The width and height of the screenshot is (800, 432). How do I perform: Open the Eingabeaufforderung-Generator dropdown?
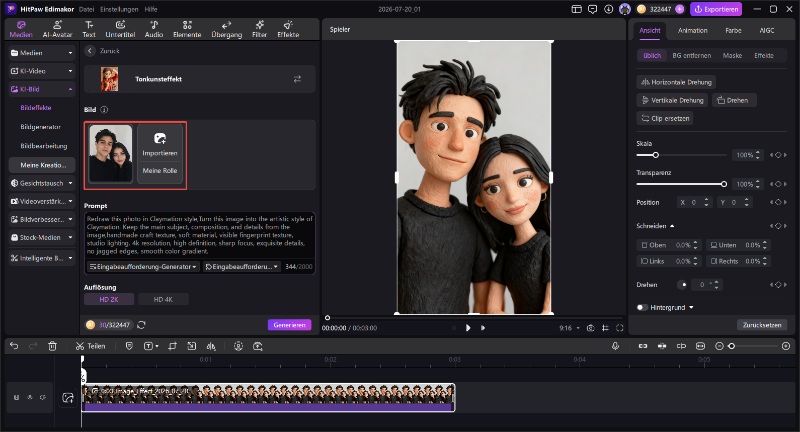143,267
